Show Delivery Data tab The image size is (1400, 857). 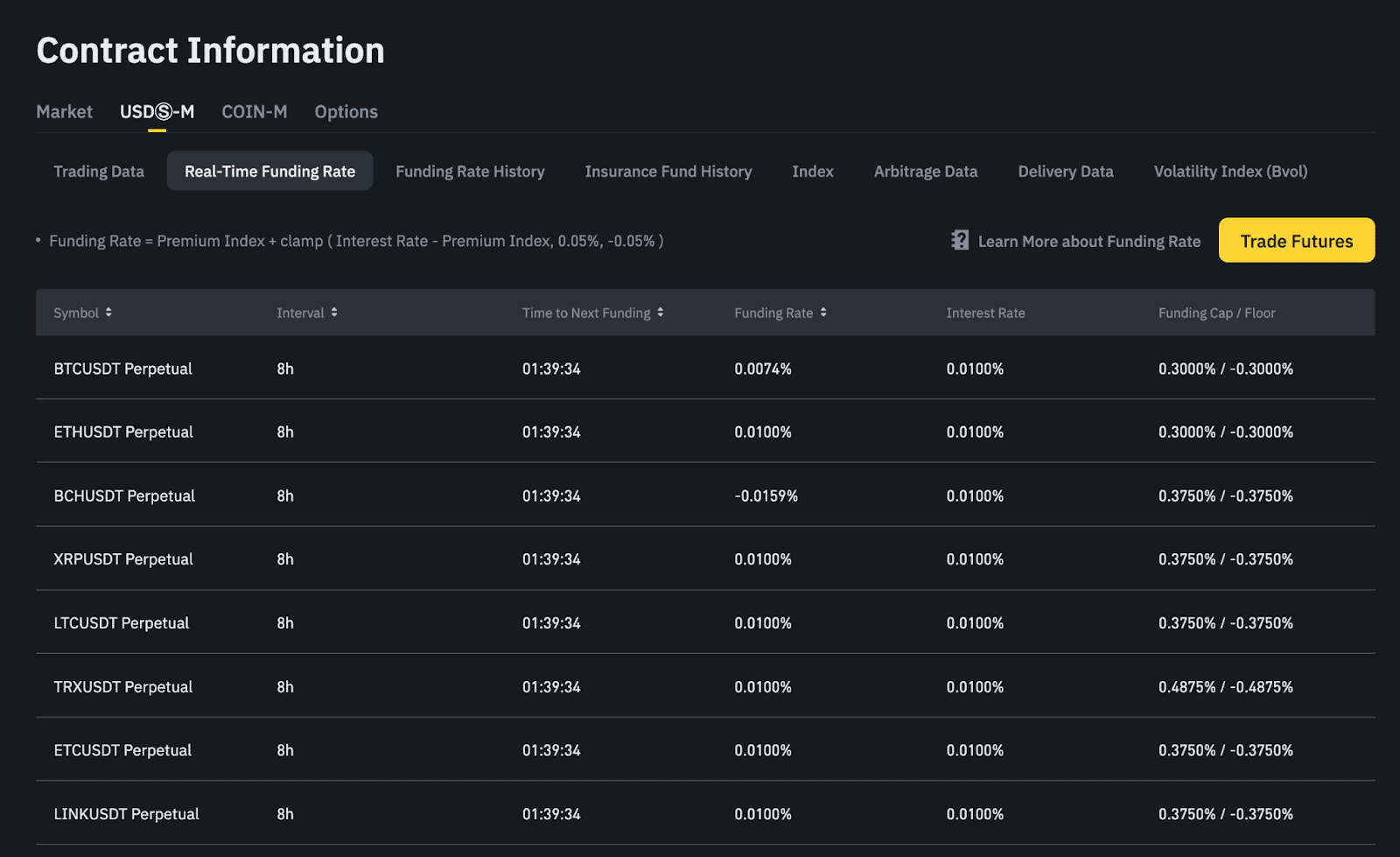pos(1065,172)
